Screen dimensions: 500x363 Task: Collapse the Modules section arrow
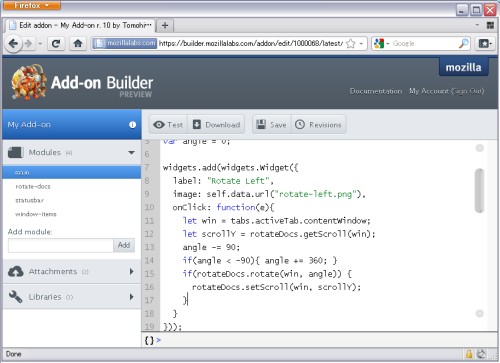131,153
